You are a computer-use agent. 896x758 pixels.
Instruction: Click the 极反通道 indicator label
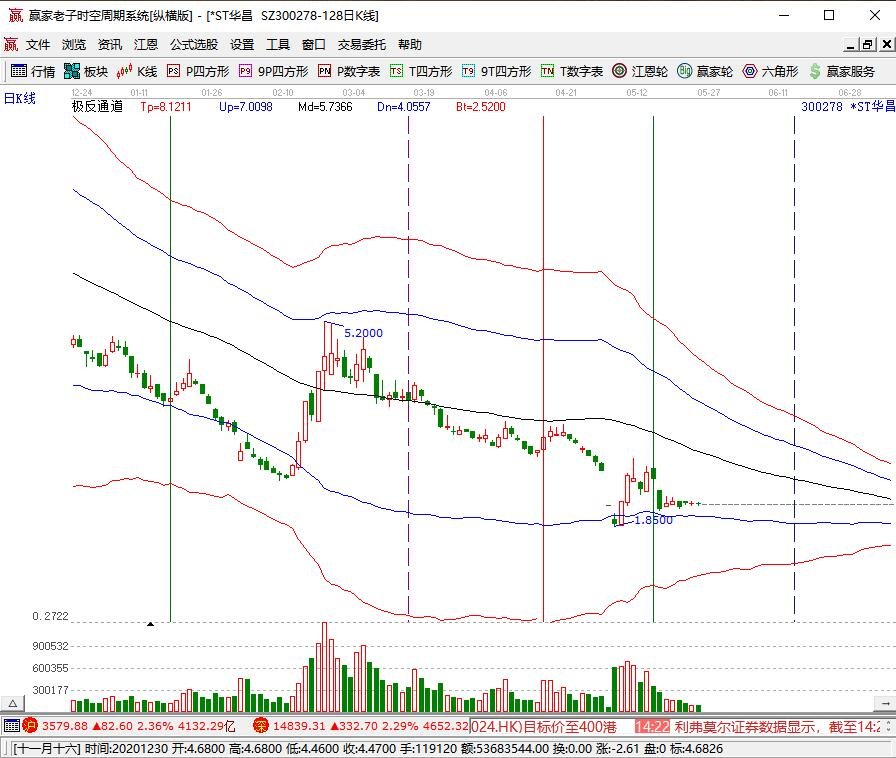click(x=97, y=106)
